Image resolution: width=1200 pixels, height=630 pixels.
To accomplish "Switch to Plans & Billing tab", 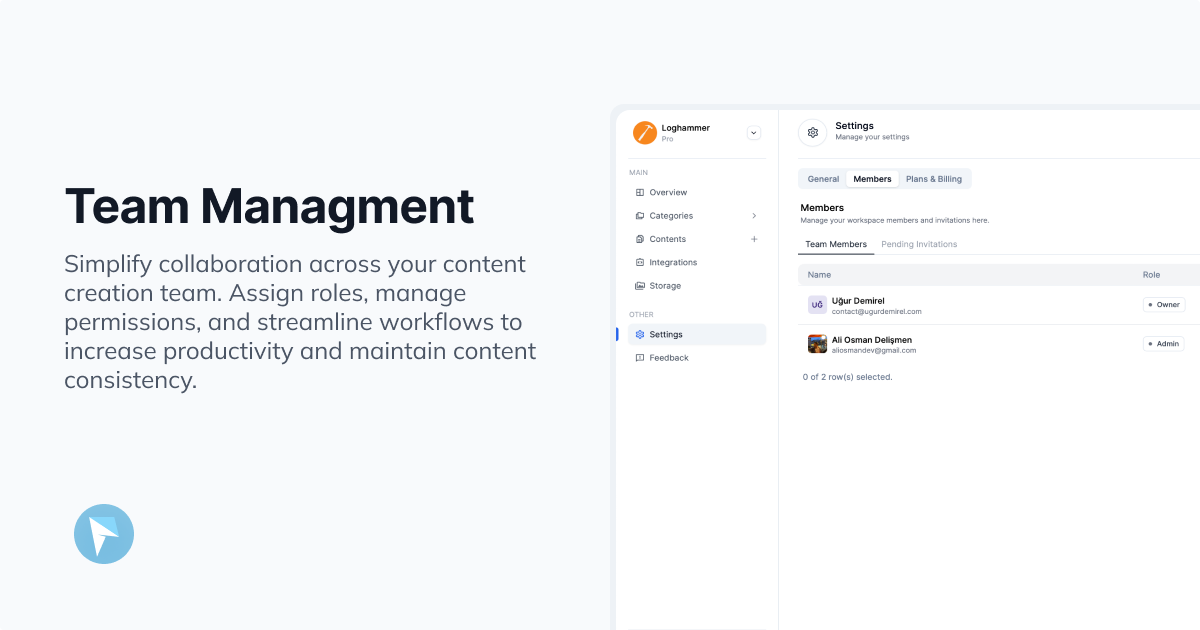I will click(x=934, y=179).
